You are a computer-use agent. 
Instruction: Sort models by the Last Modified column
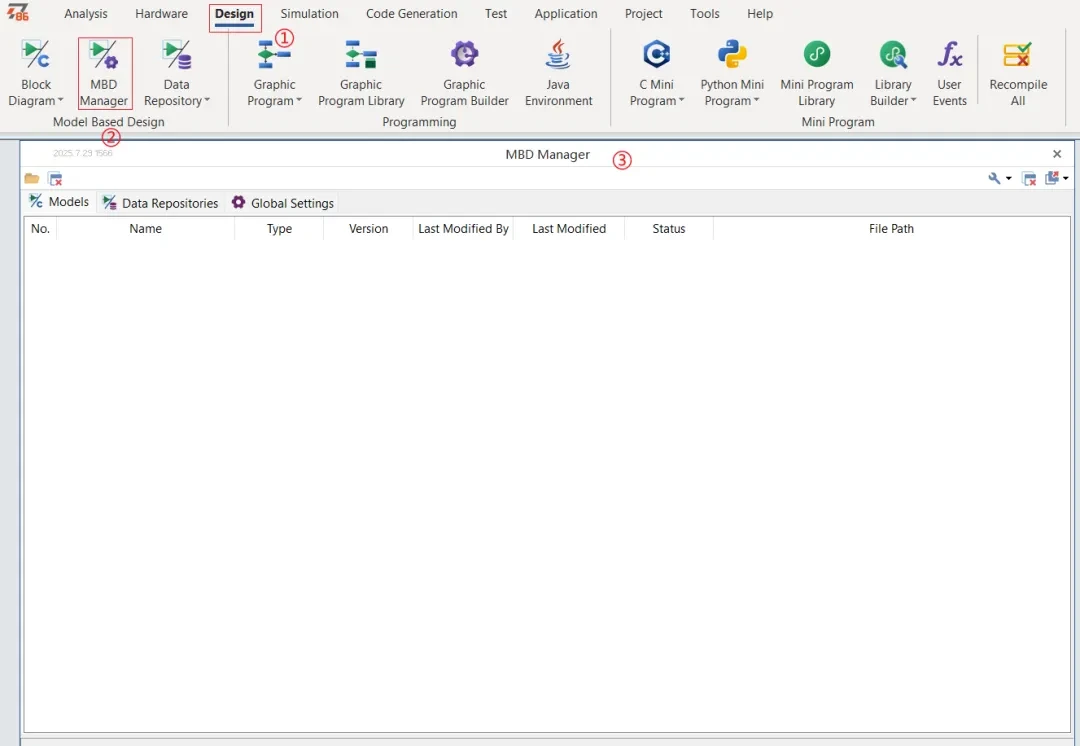click(x=569, y=228)
